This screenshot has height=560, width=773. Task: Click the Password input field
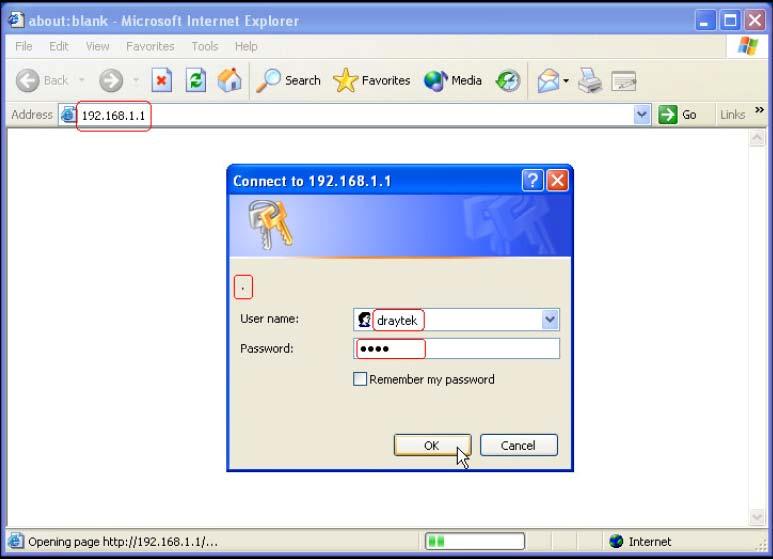tap(458, 349)
